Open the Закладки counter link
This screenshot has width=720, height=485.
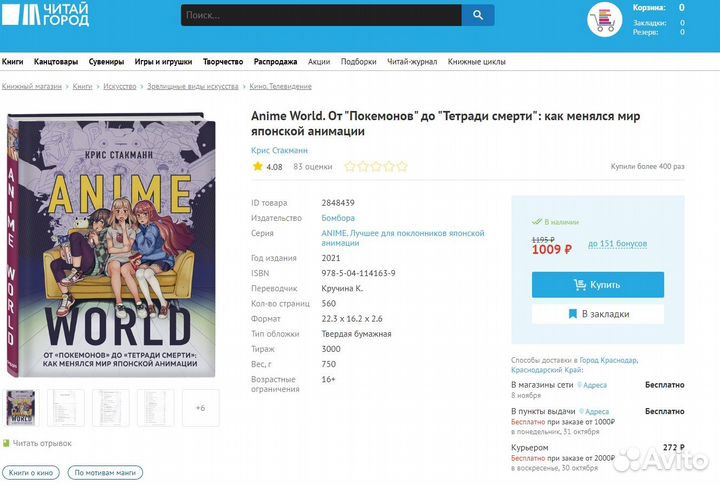[650, 23]
